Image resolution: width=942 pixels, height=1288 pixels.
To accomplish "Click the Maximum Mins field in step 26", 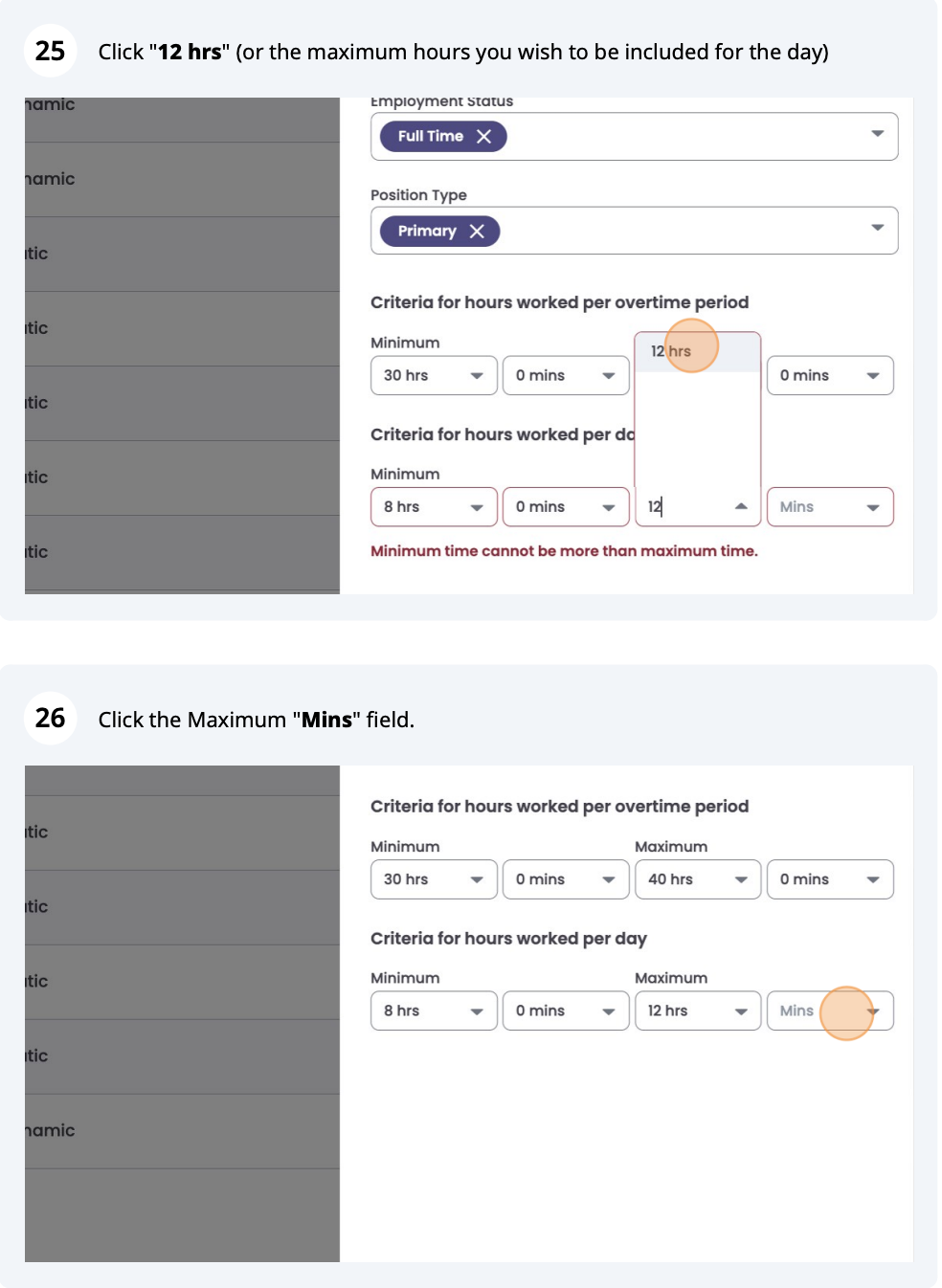I will [x=829, y=1011].
